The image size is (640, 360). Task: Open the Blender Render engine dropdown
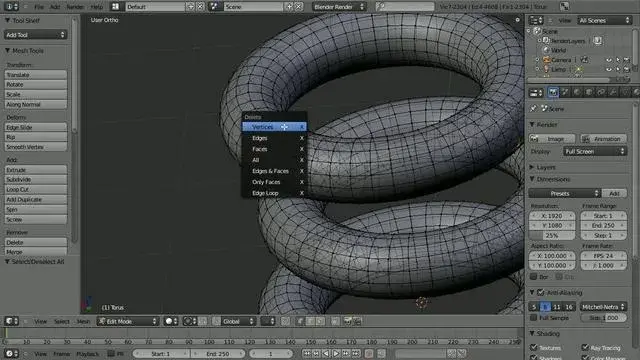339,7
